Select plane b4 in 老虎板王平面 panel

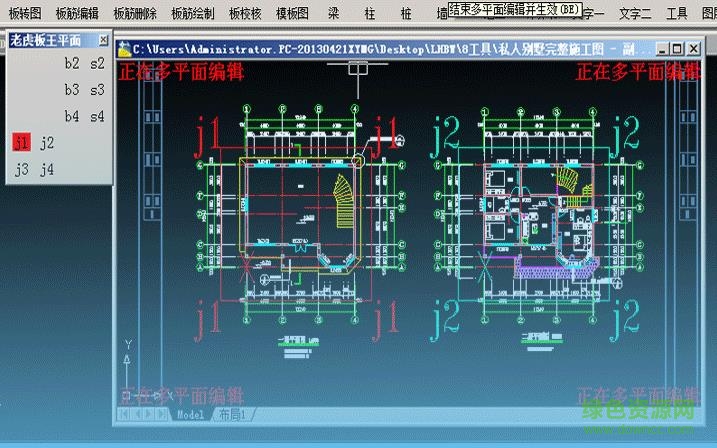[72, 116]
